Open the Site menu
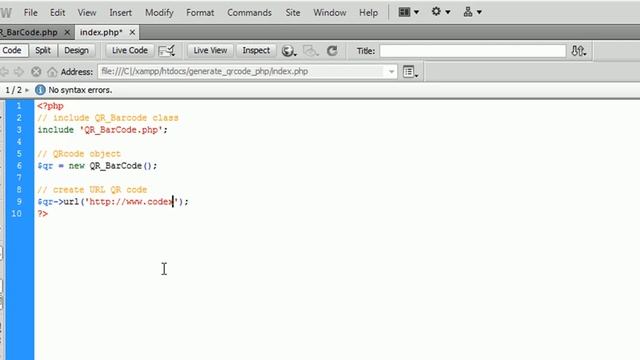 tap(293, 13)
